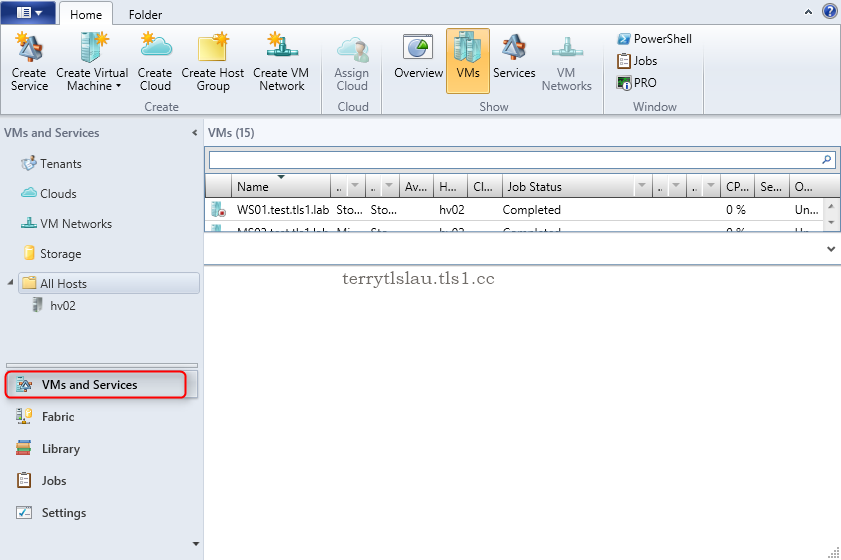Screen dimensions: 841x560
Task: Open the Help icon
Action: [x=830, y=11]
